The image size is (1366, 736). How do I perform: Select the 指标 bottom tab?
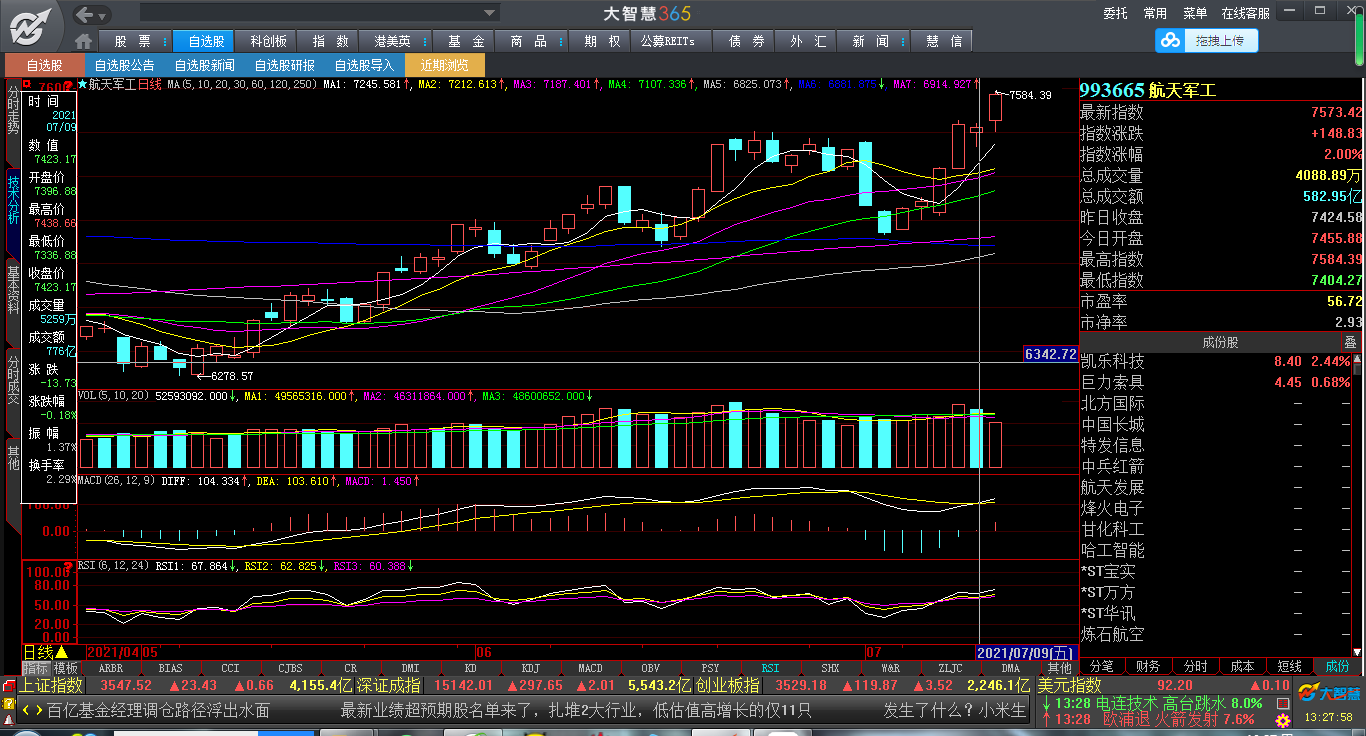point(35,668)
